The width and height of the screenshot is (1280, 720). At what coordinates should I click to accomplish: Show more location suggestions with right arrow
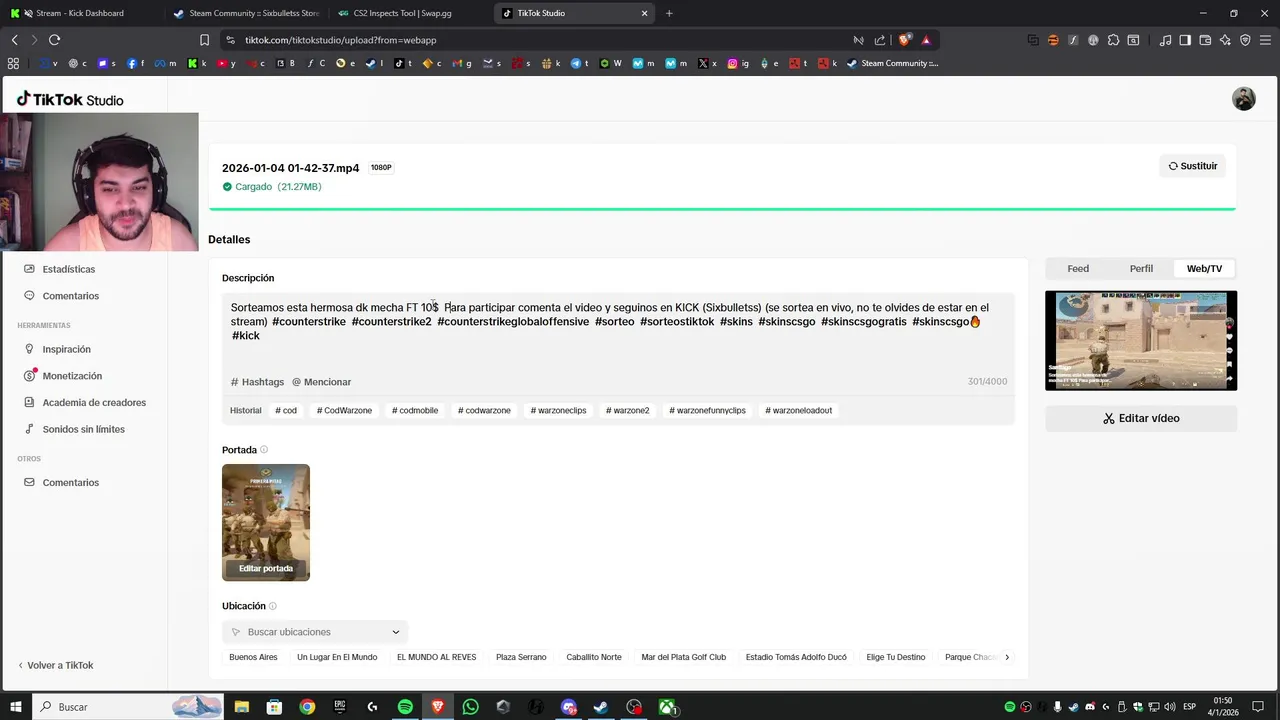[1007, 657]
